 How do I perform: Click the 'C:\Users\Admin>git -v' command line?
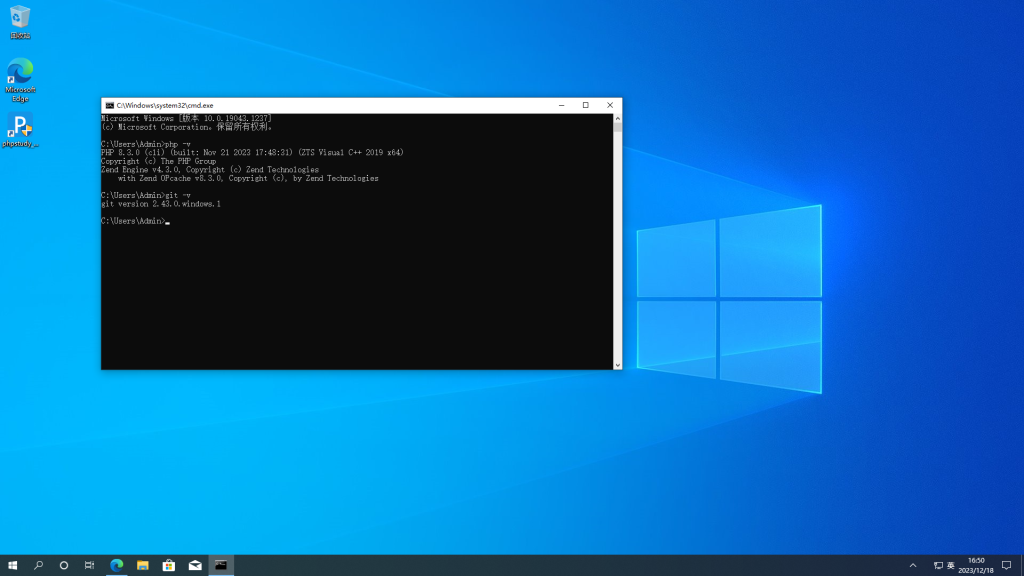pos(146,195)
